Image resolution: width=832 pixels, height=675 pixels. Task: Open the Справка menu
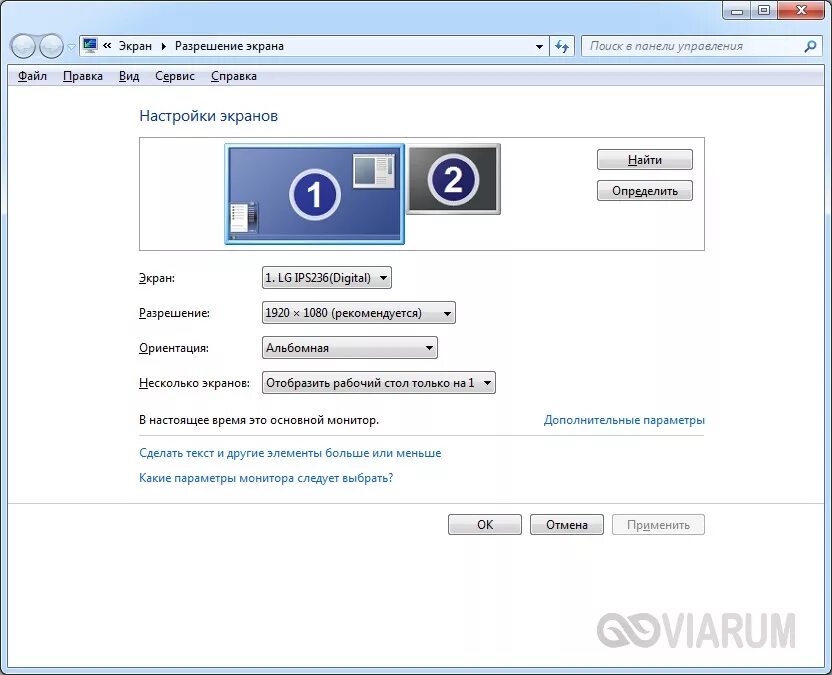pyautogui.click(x=234, y=76)
